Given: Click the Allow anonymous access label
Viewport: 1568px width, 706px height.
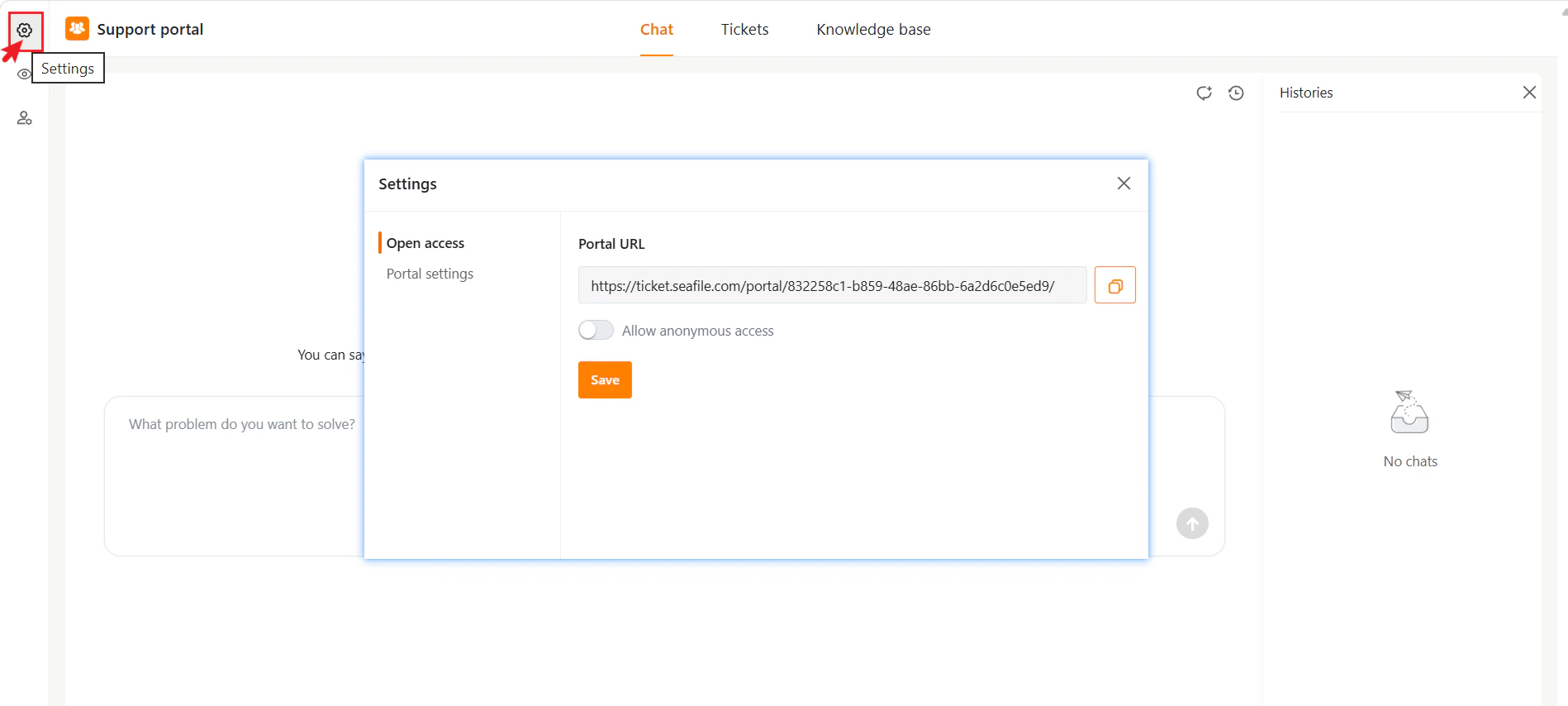Looking at the screenshot, I should pyautogui.click(x=698, y=331).
